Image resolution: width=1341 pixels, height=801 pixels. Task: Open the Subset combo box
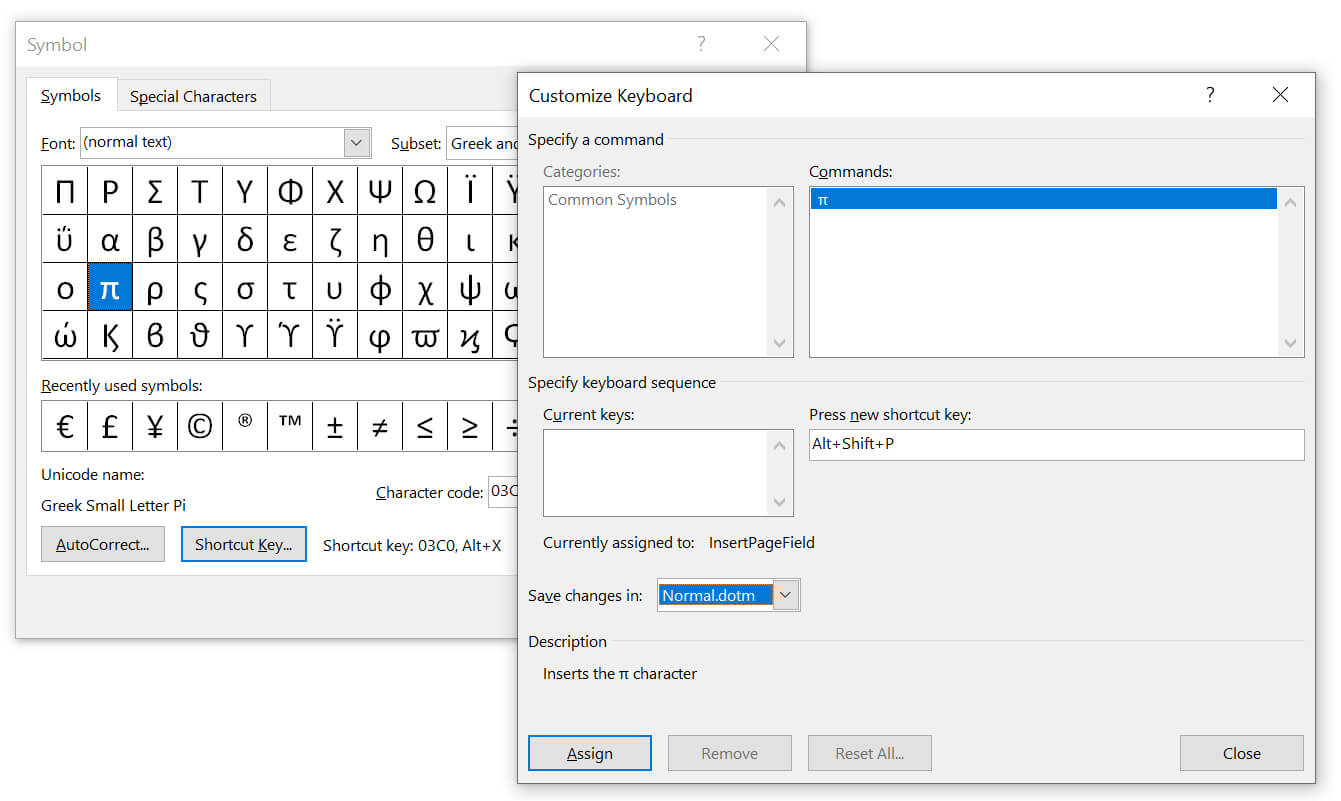[x=482, y=144]
